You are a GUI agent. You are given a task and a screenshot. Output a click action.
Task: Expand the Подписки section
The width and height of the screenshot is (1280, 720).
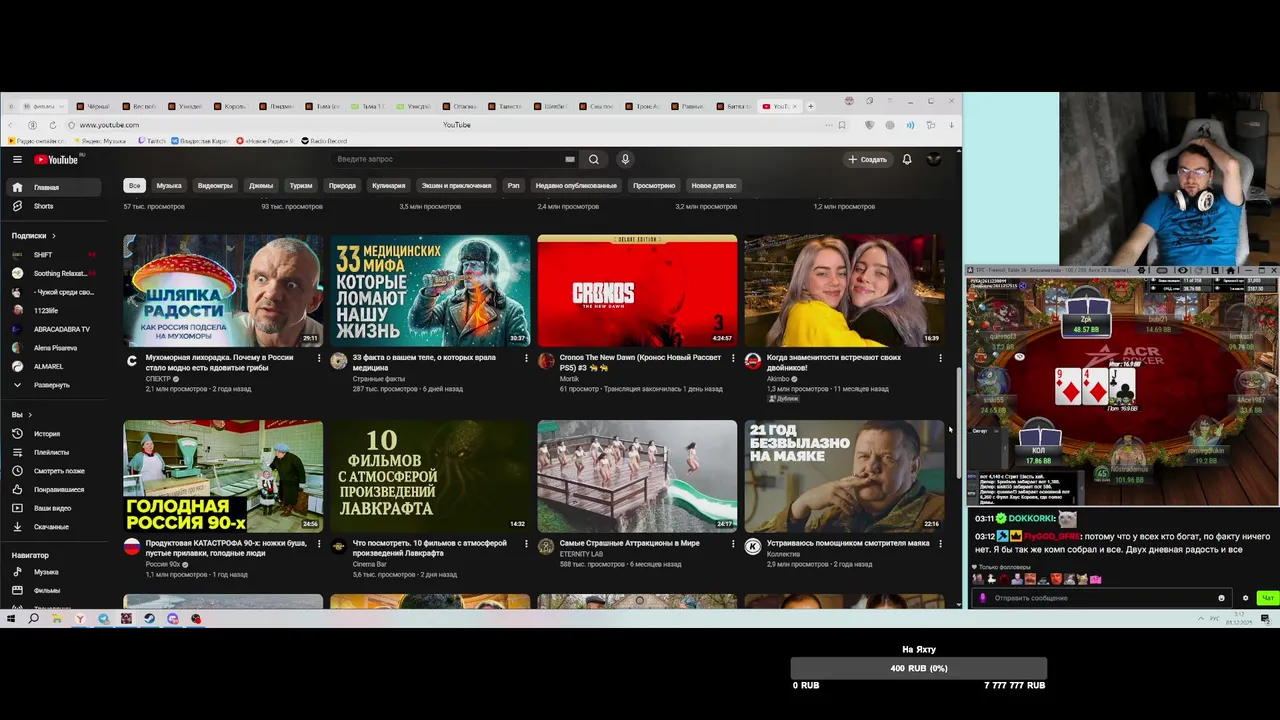(34, 236)
